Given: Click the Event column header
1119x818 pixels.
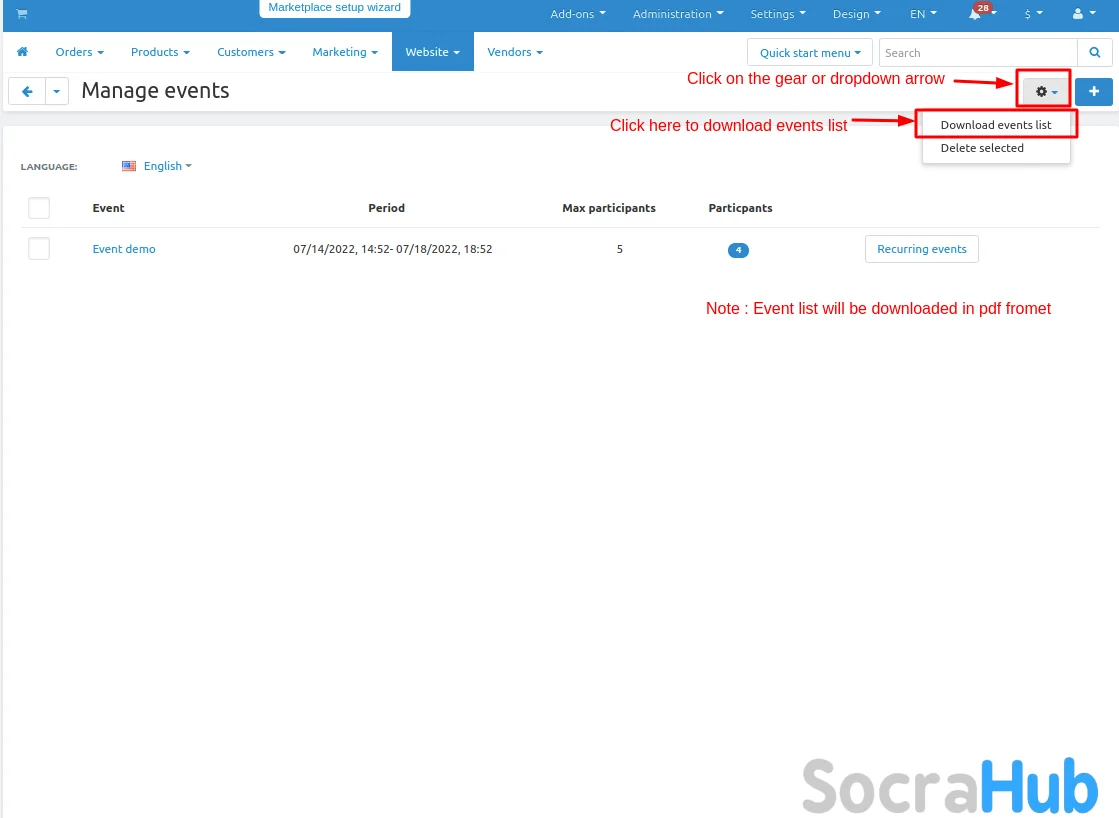Looking at the screenshot, I should (108, 208).
